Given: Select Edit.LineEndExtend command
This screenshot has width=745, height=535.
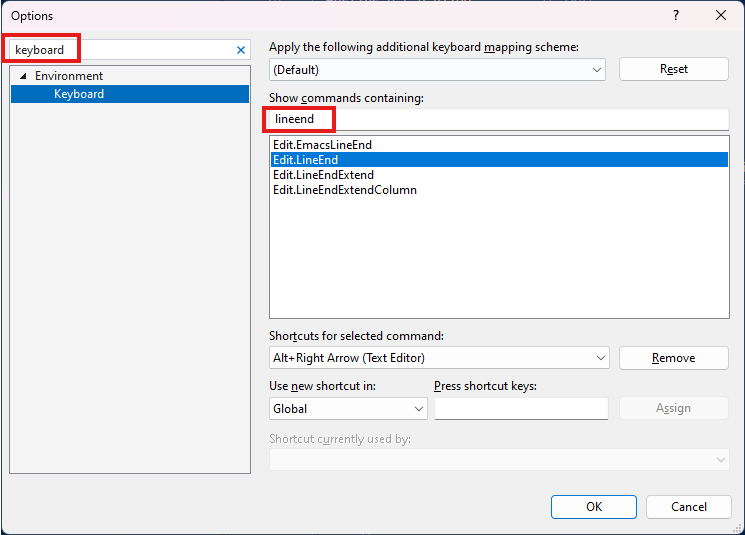Looking at the screenshot, I should (499, 175).
